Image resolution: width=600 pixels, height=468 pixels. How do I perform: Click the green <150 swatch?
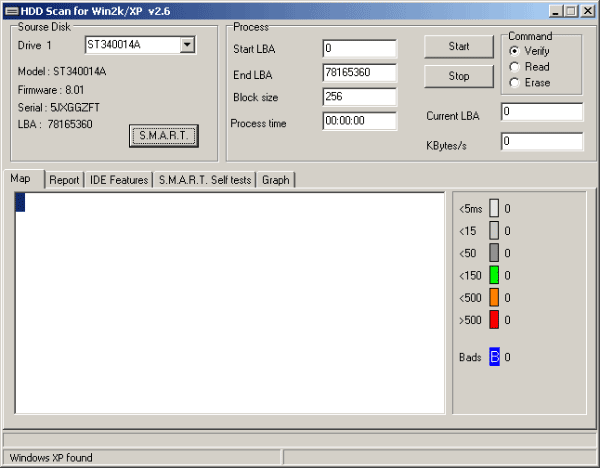click(494, 275)
